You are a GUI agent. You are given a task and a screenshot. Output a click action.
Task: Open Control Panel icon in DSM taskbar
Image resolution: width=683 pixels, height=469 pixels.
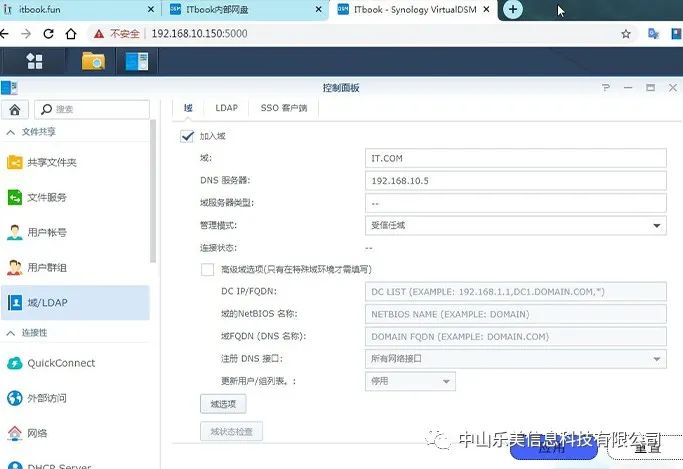137,61
